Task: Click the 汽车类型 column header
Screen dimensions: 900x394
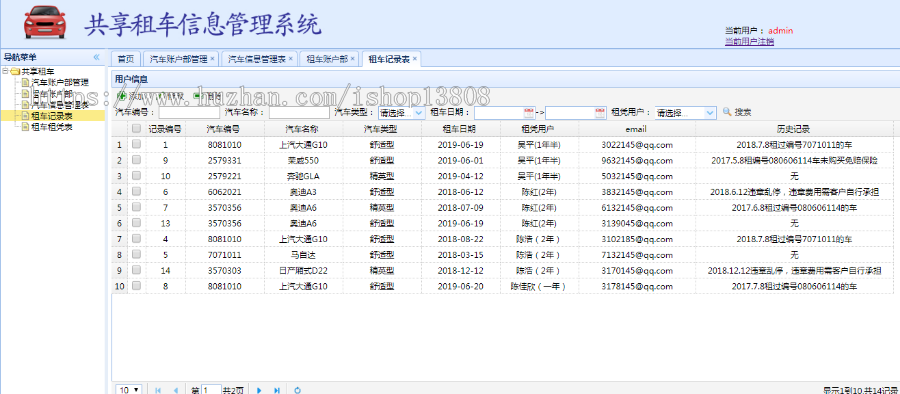Action: click(x=382, y=129)
